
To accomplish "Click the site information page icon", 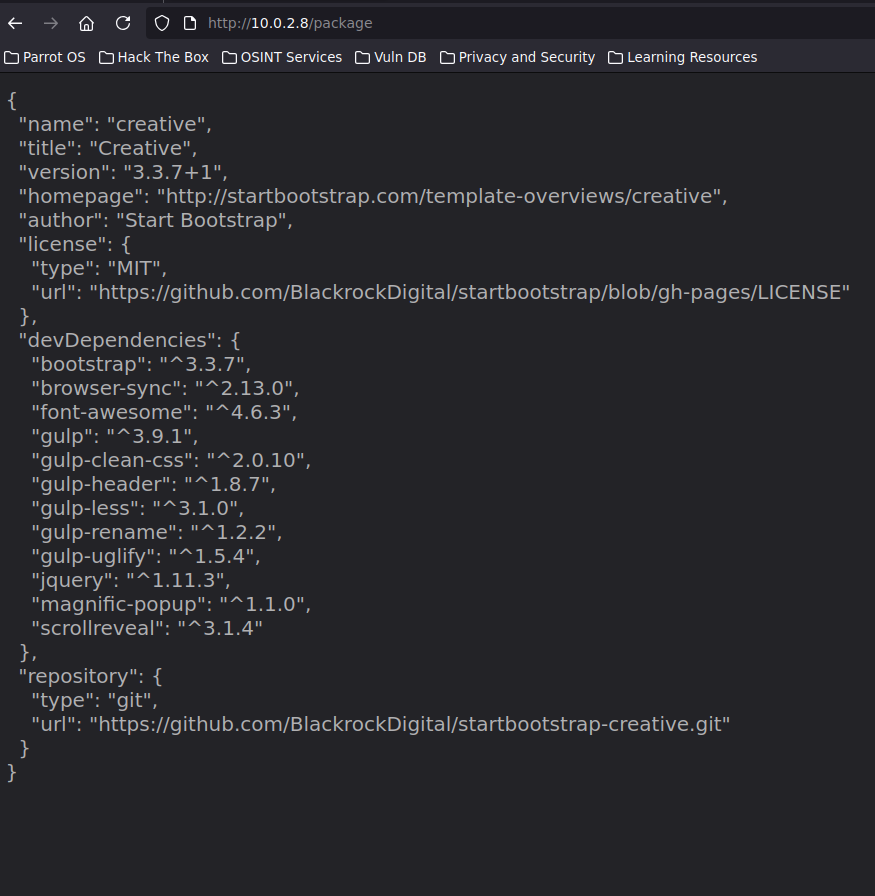I will [x=188, y=23].
